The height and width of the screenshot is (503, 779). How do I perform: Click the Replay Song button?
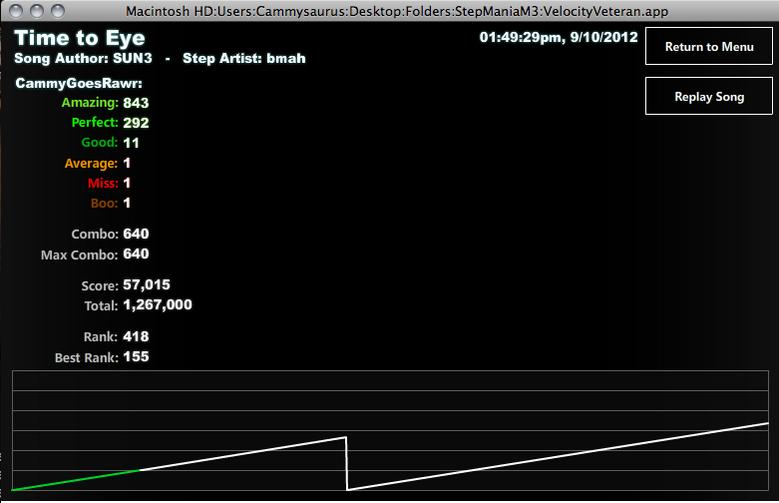[x=708, y=96]
